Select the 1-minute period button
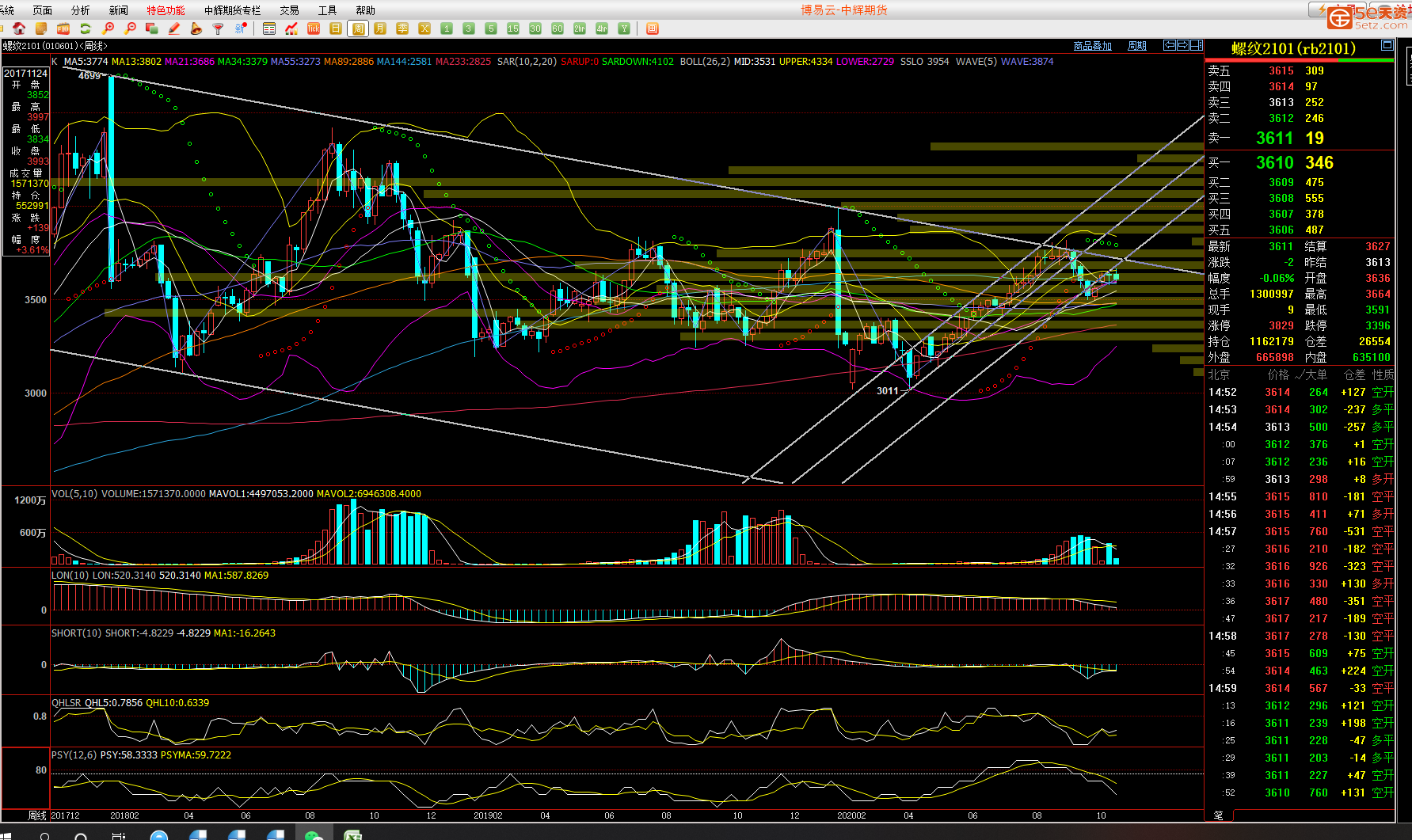 coord(447,29)
